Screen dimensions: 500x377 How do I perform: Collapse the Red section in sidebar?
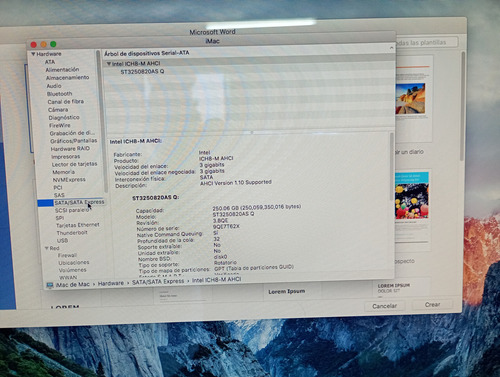coord(47,248)
